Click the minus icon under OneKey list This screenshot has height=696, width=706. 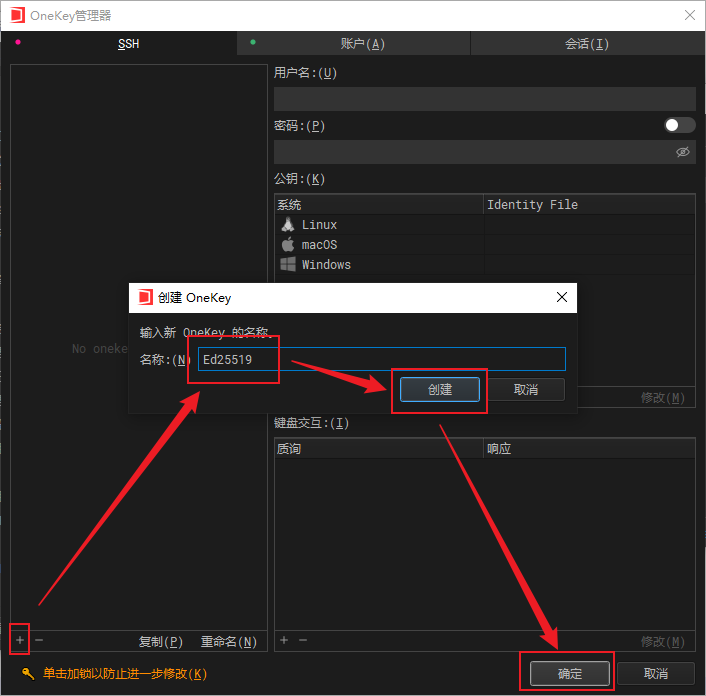39,640
